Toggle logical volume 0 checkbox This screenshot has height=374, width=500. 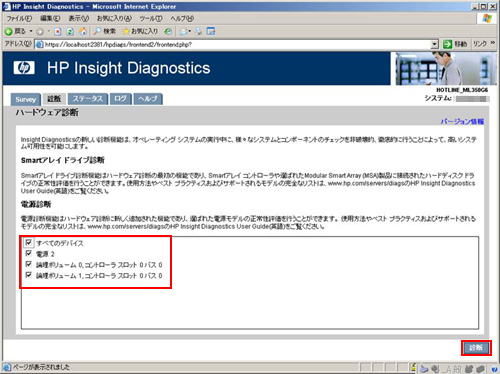point(29,264)
